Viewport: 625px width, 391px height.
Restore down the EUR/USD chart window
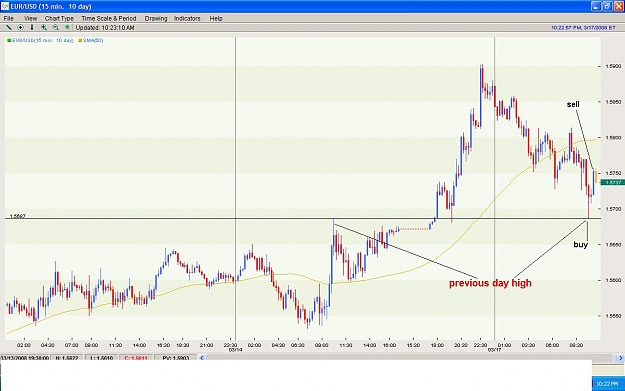pos(607,6)
